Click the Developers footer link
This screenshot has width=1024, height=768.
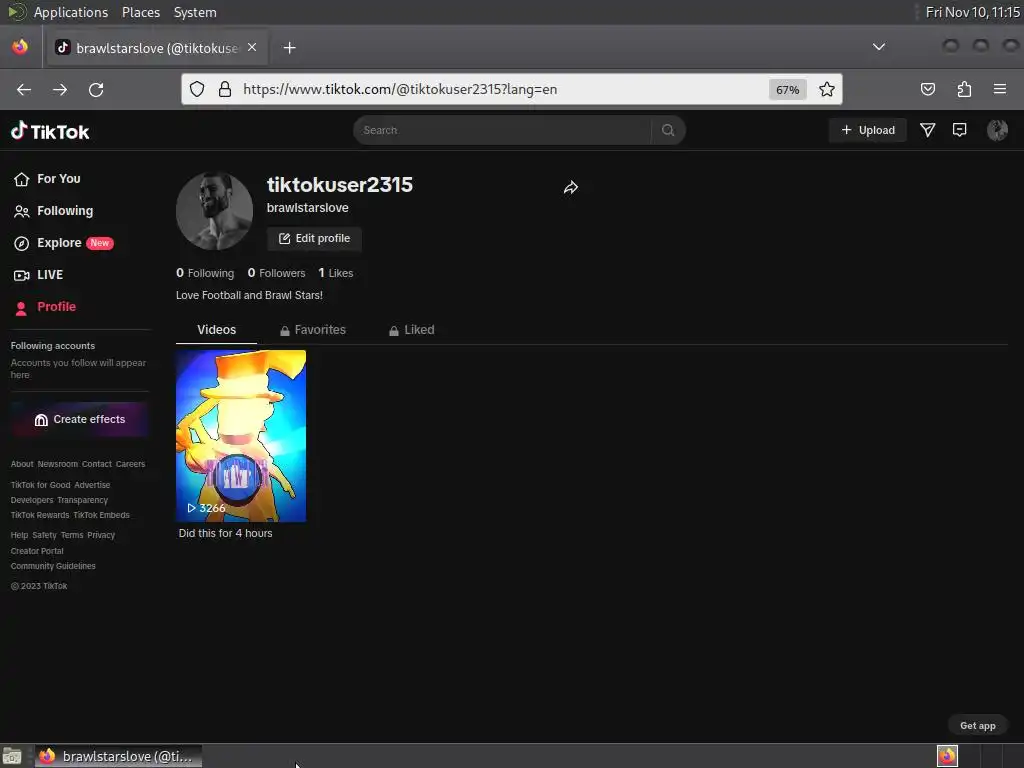coord(32,500)
